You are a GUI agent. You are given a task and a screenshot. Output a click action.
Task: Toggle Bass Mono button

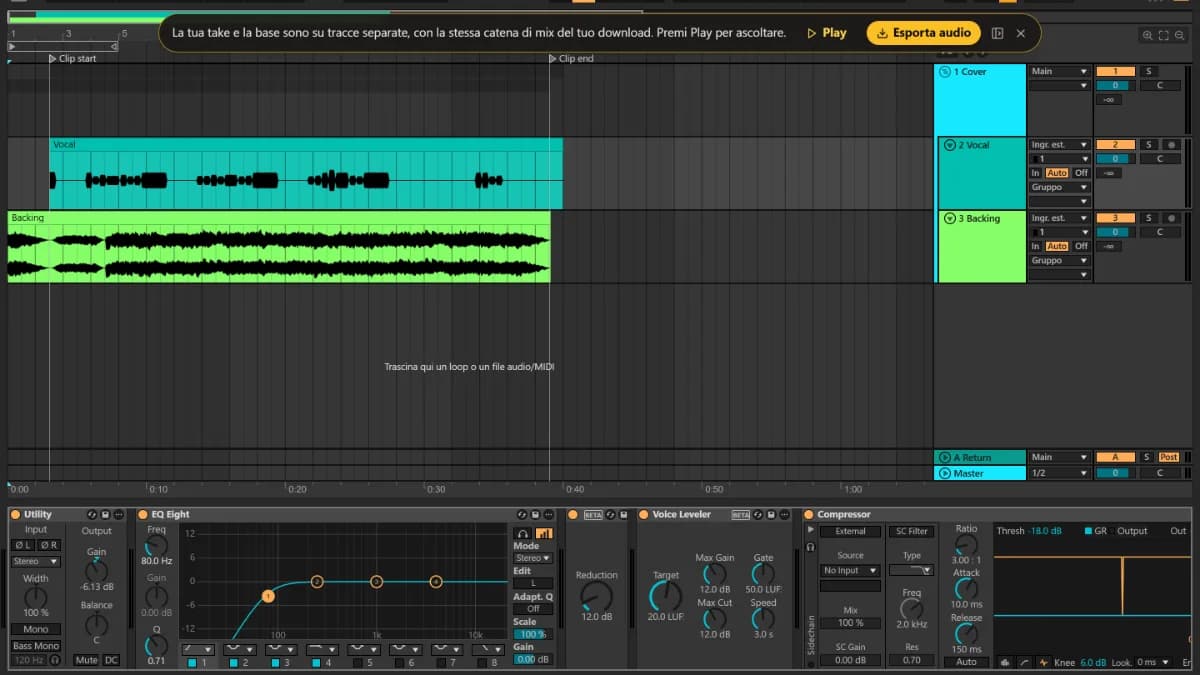point(36,646)
